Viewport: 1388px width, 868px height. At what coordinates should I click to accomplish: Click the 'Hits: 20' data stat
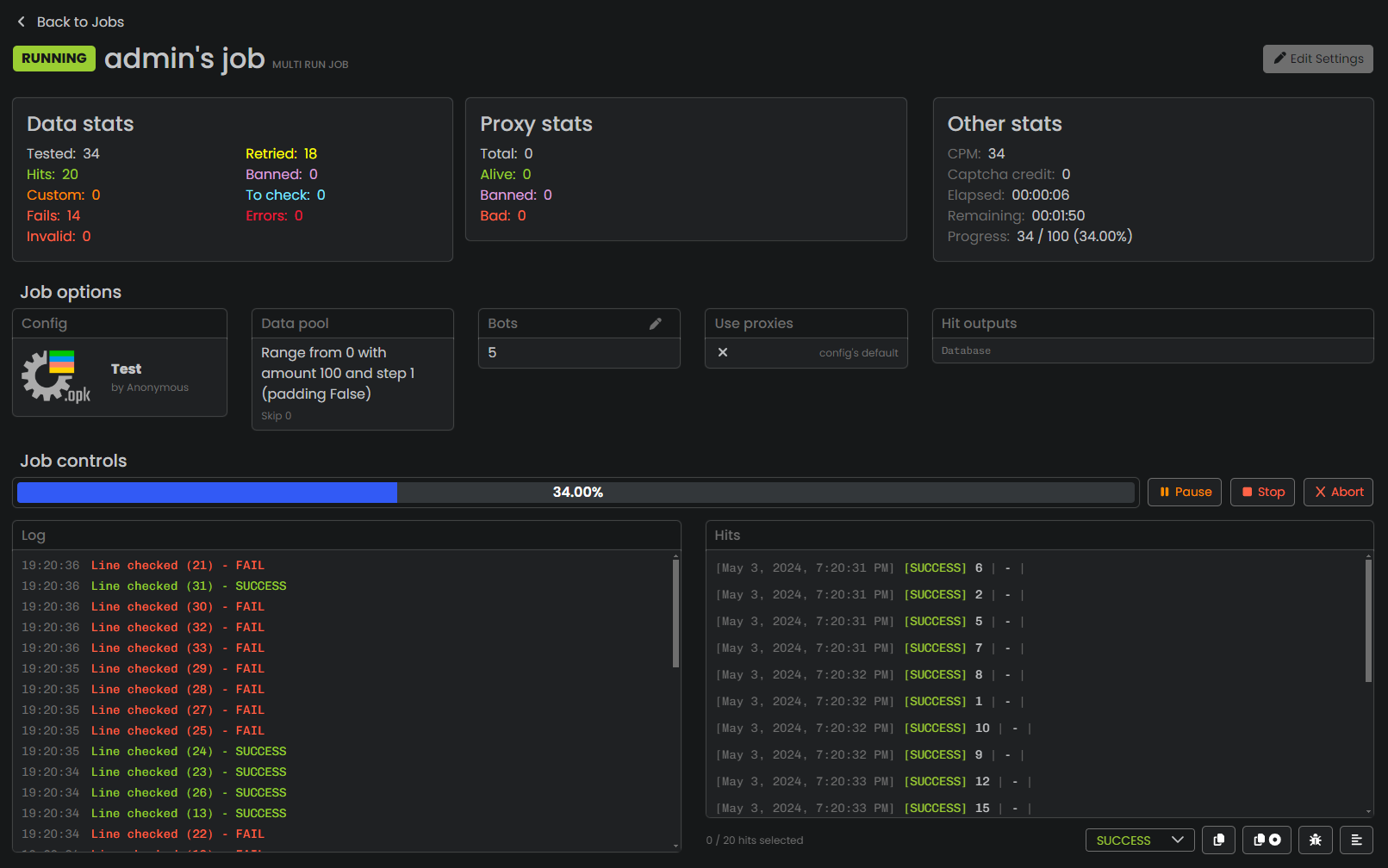click(x=53, y=175)
